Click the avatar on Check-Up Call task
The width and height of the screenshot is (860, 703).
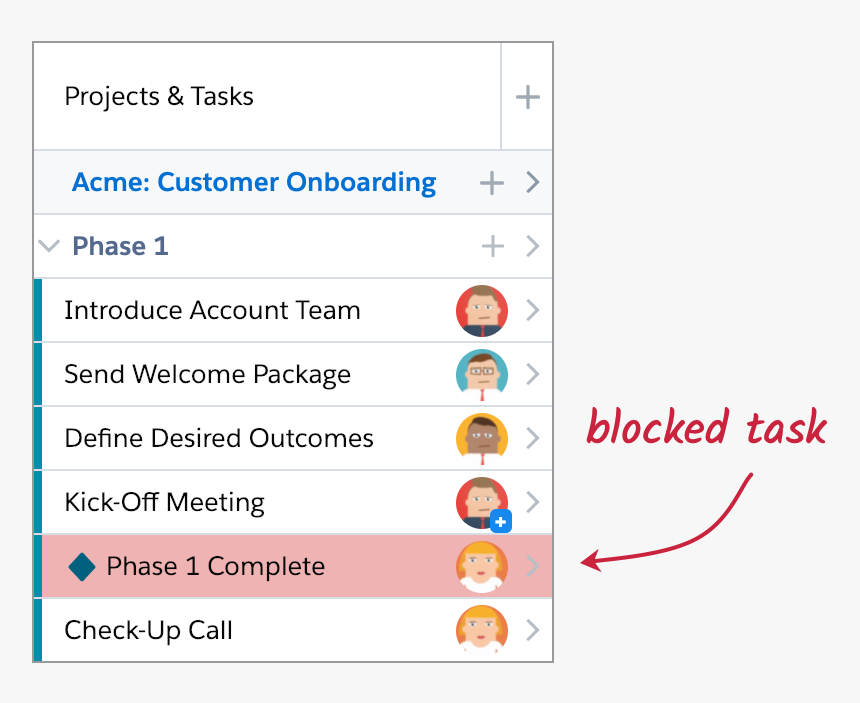481,630
